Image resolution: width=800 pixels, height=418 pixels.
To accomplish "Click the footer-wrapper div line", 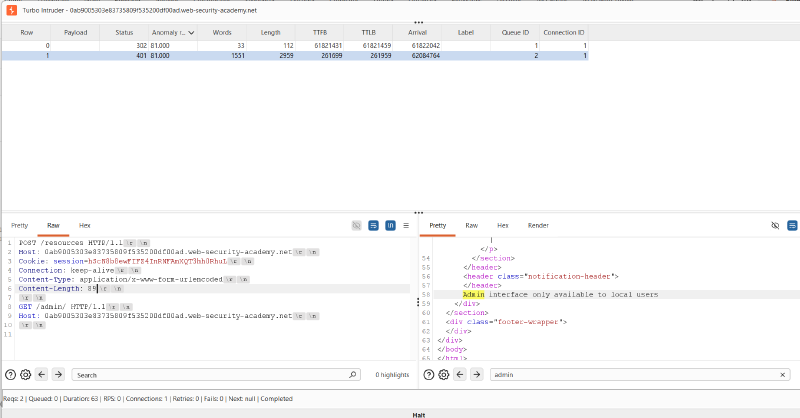I will click(506, 322).
